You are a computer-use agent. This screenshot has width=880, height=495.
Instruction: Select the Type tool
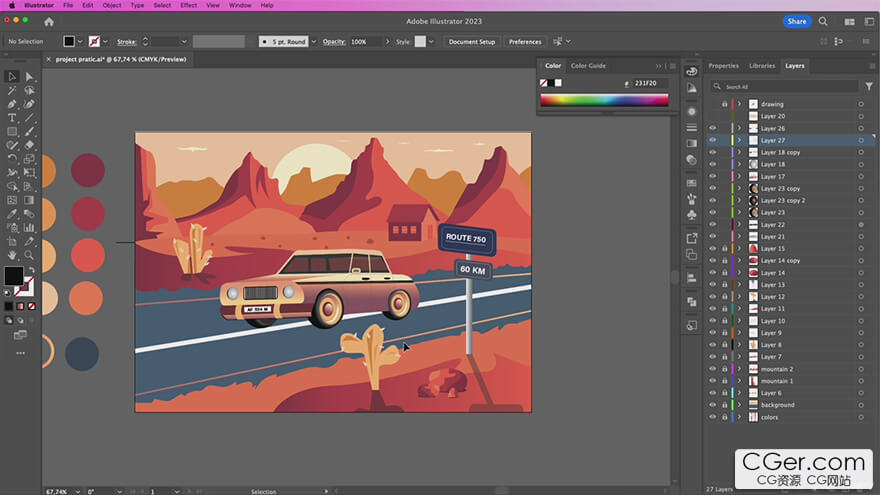(12, 118)
